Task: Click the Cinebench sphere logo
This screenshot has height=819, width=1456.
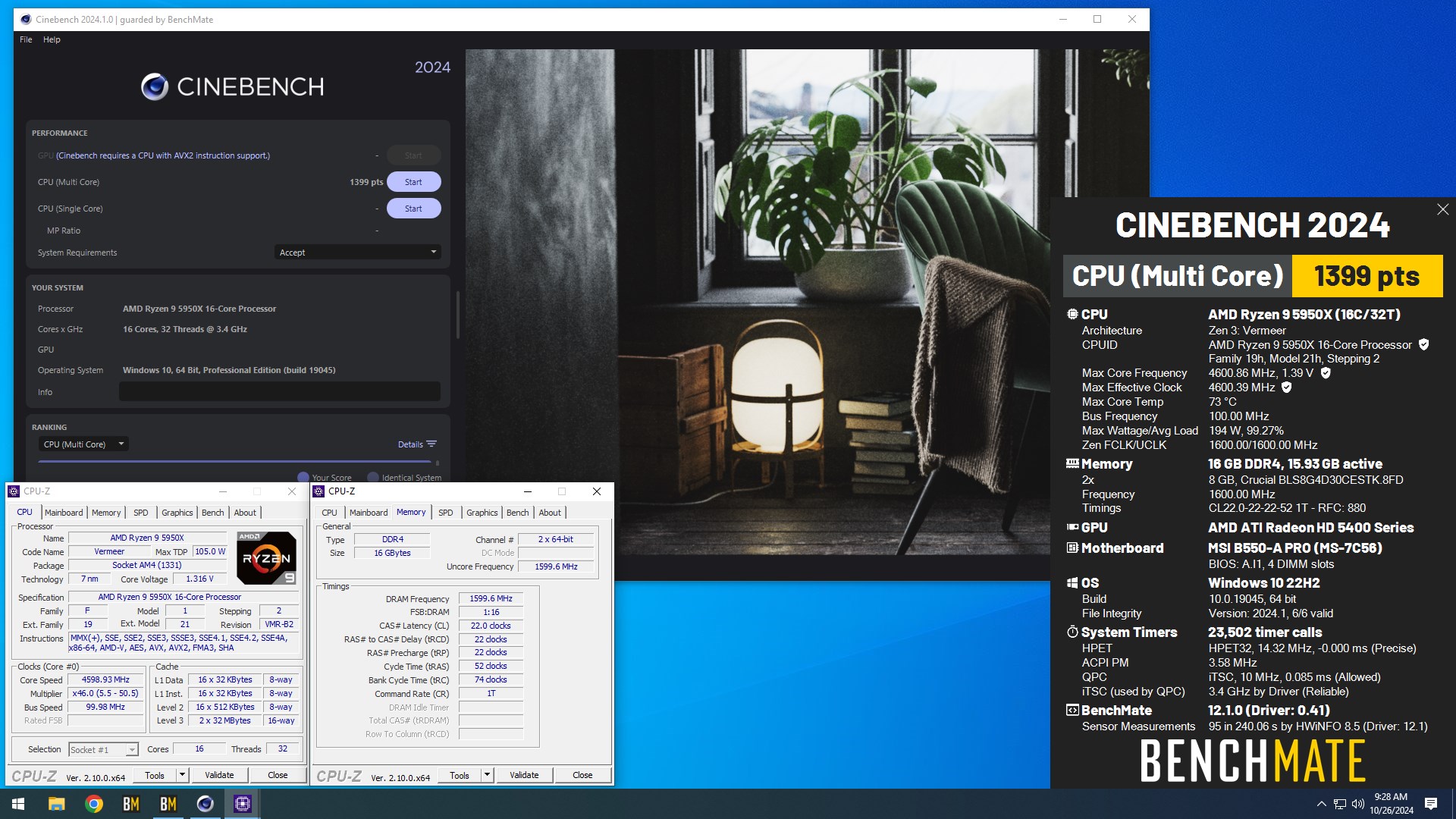Action: click(x=155, y=87)
